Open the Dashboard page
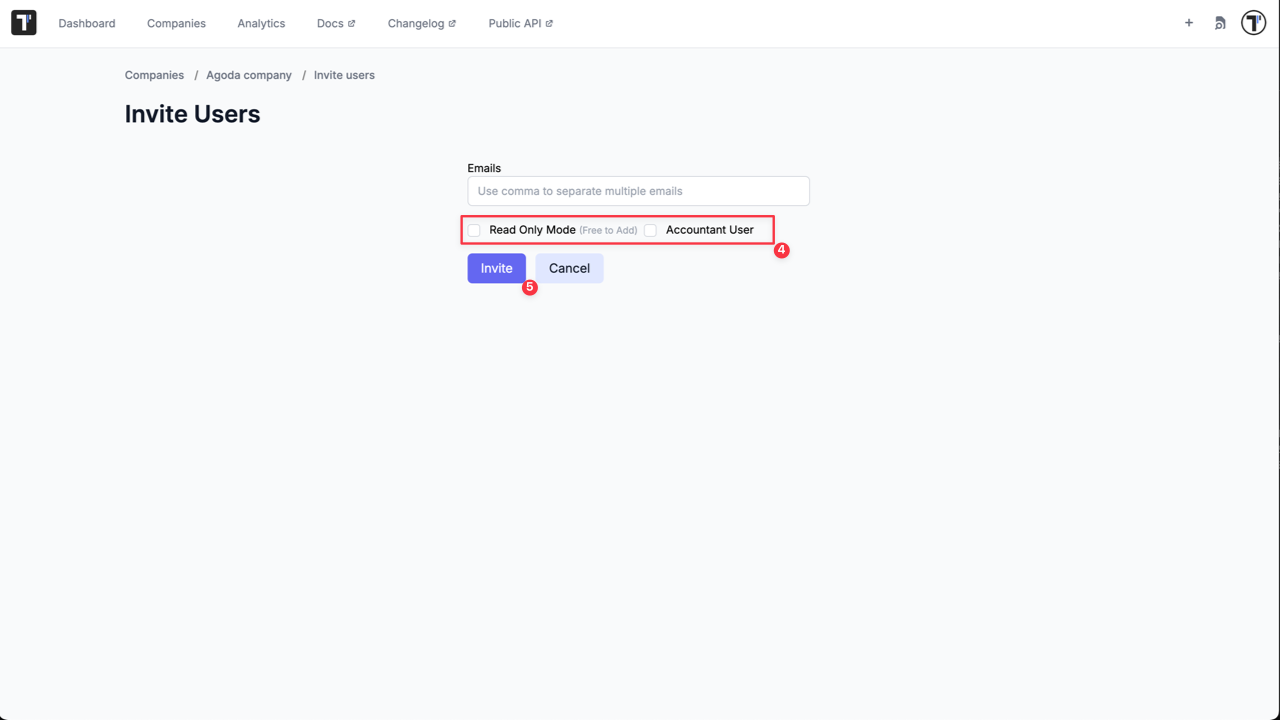The height and width of the screenshot is (720, 1280). [87, 23]
